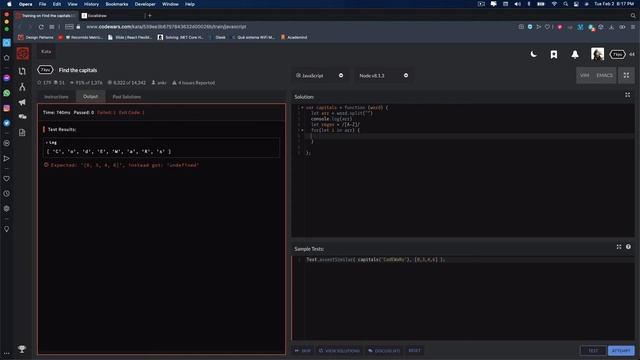Open Sample Tests help icon

pyautogui.click(x=628, y=247)
